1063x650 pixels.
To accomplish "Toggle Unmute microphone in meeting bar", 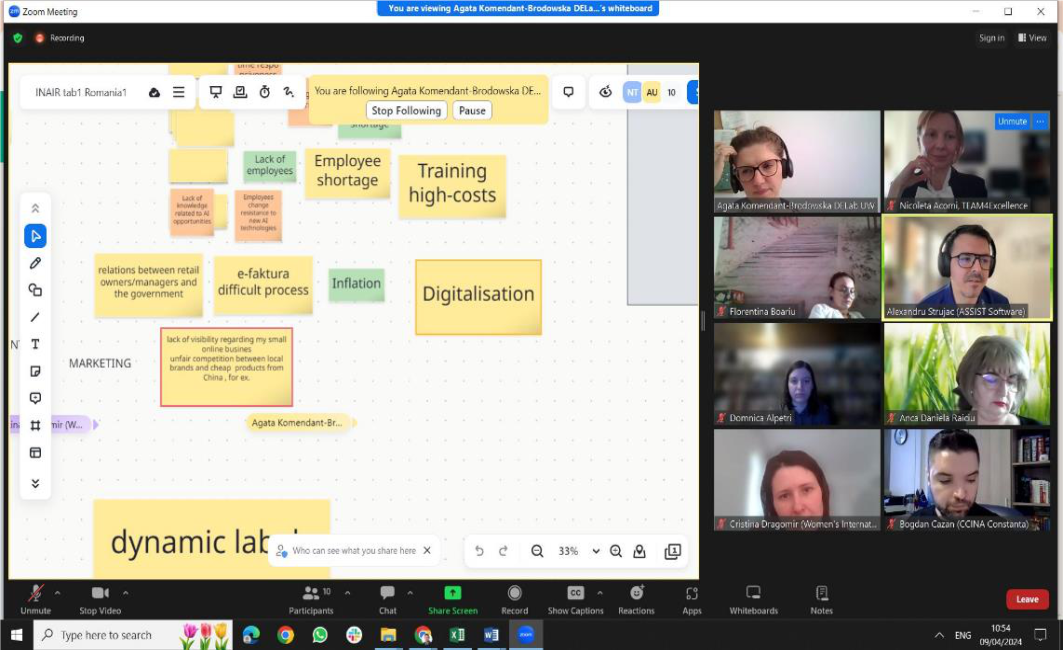I will [35, 599].
